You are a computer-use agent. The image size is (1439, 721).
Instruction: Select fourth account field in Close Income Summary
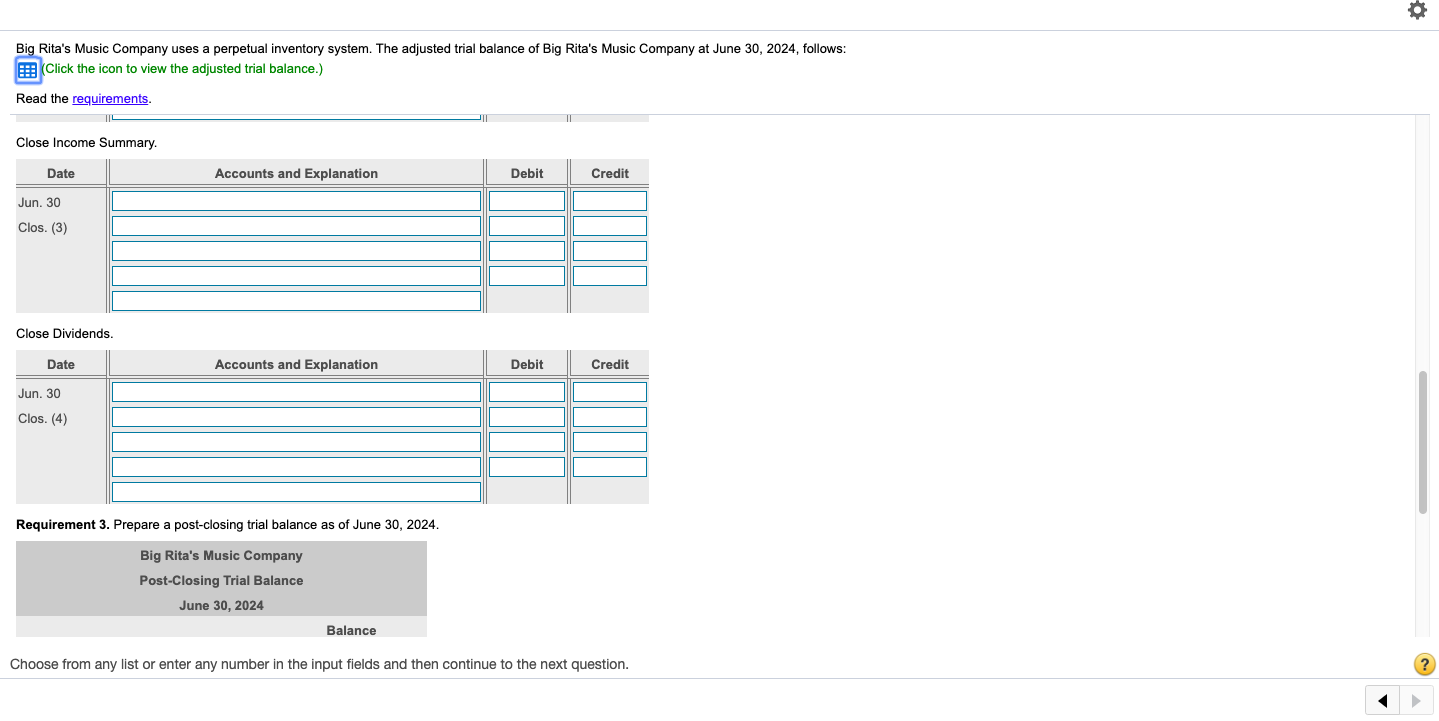pyautogui.click(x=296, y=276)
